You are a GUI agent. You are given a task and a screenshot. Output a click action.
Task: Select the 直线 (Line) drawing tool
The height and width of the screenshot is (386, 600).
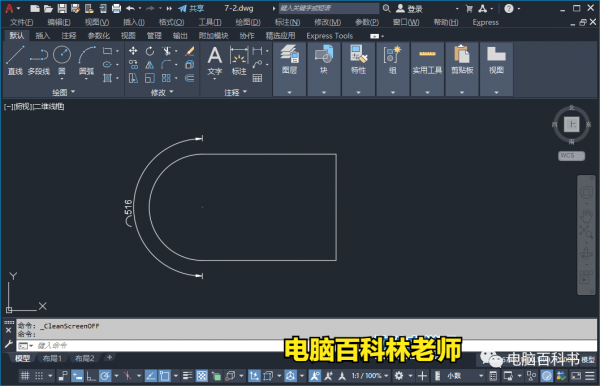[15, 60]
